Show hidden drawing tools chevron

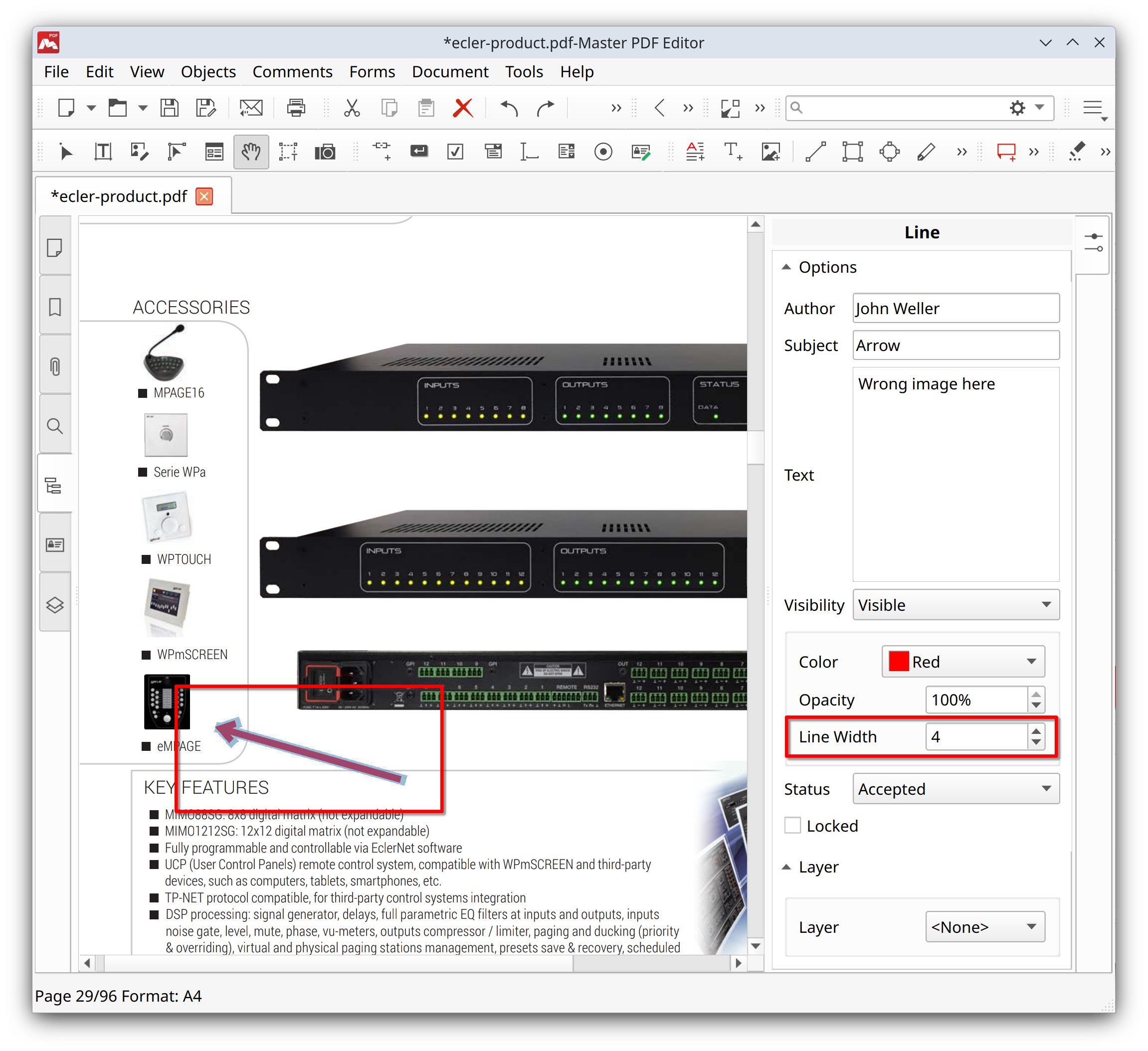[x=962, y=152]
